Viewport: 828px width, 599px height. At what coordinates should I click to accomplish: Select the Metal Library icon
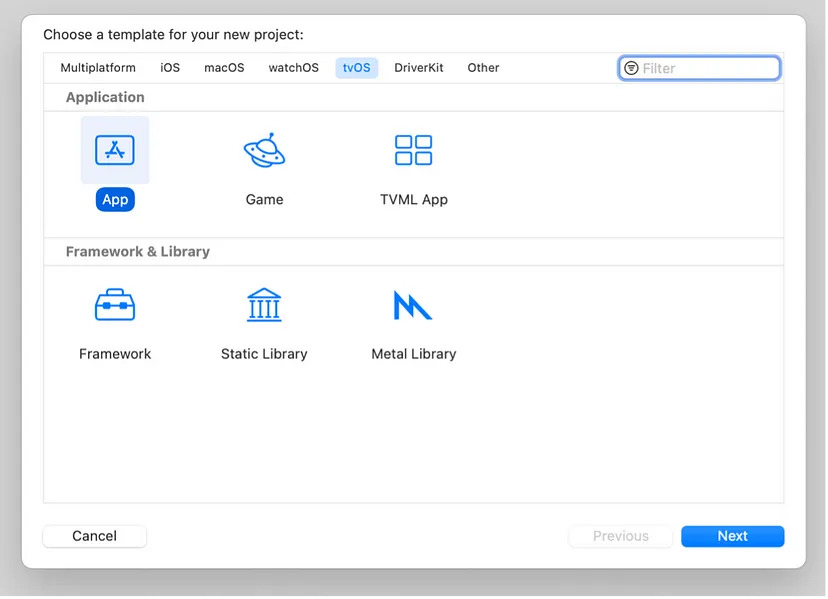click(413, 305)
